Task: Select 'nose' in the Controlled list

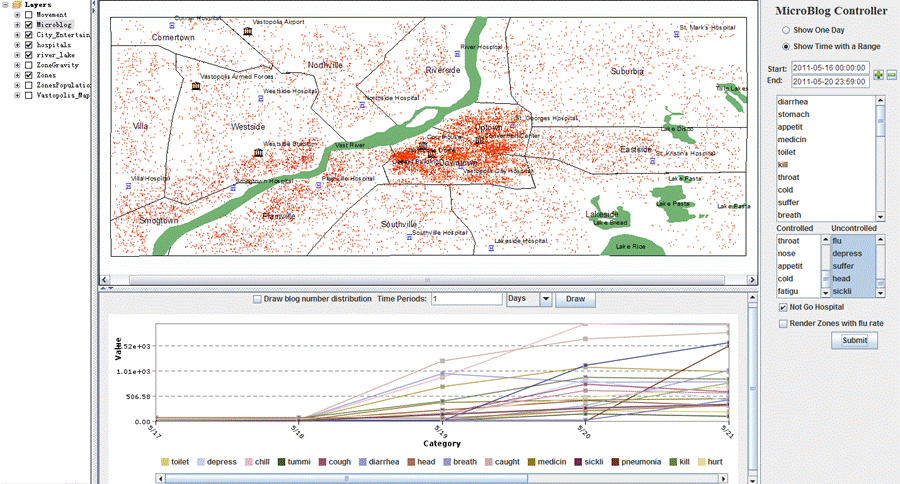Action: click(x=799, y=253)
